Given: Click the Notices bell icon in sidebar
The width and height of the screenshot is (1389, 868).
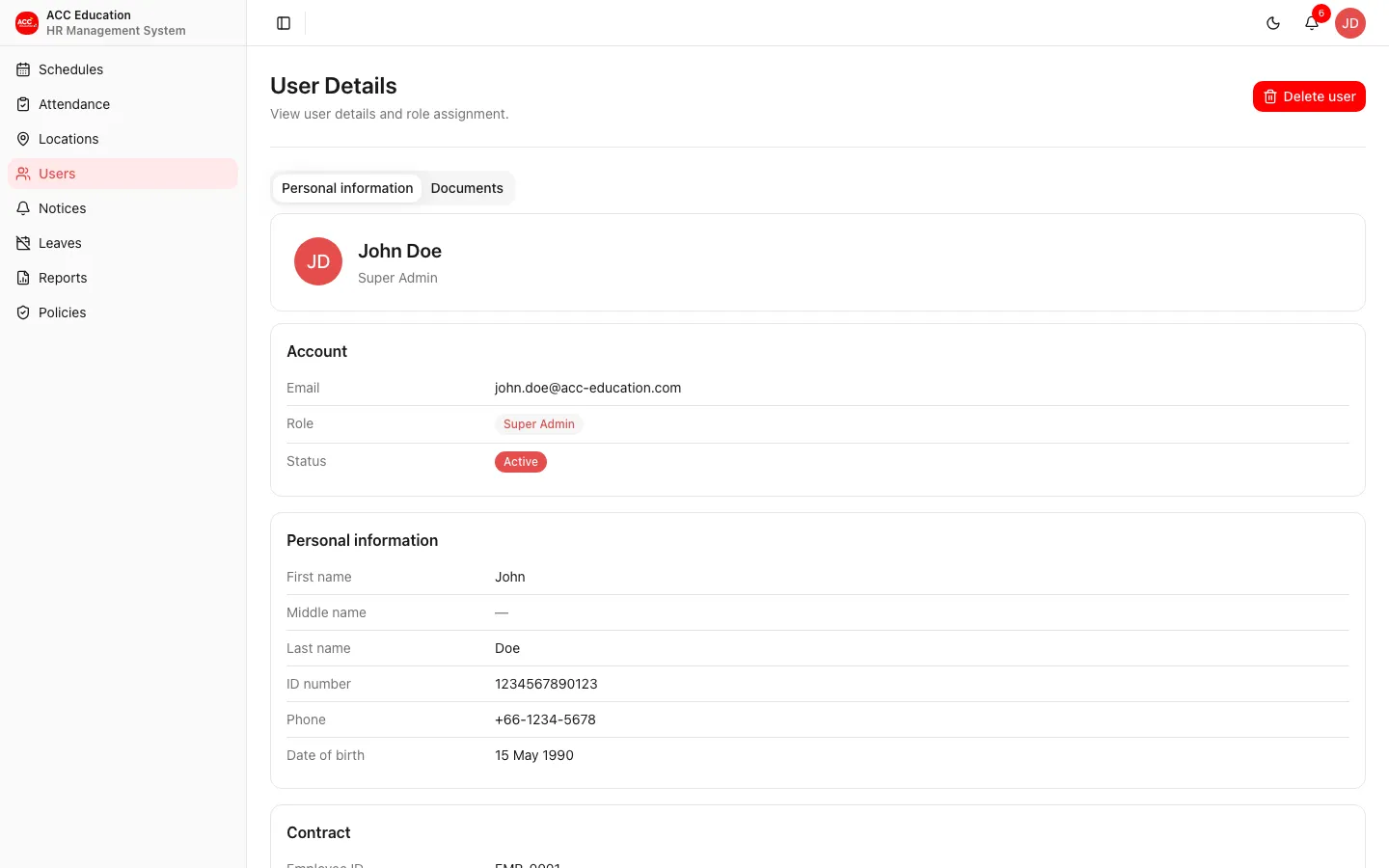Looking at the screenshot, I should (x=23, y=208).
